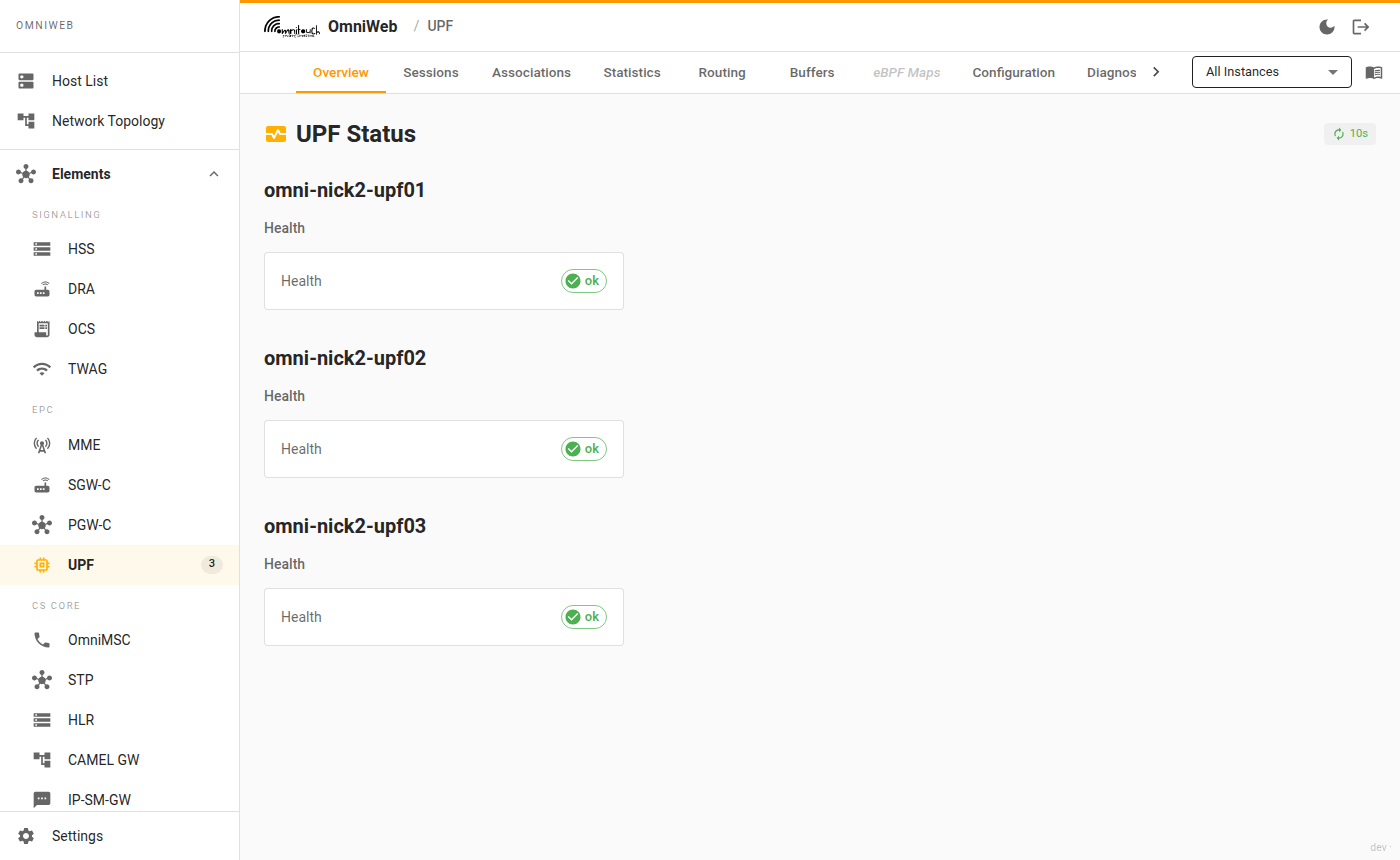The height and width of the screenshot is (860, 1400).
Task: Open the Configuration tab
Action: [1014, 73]
